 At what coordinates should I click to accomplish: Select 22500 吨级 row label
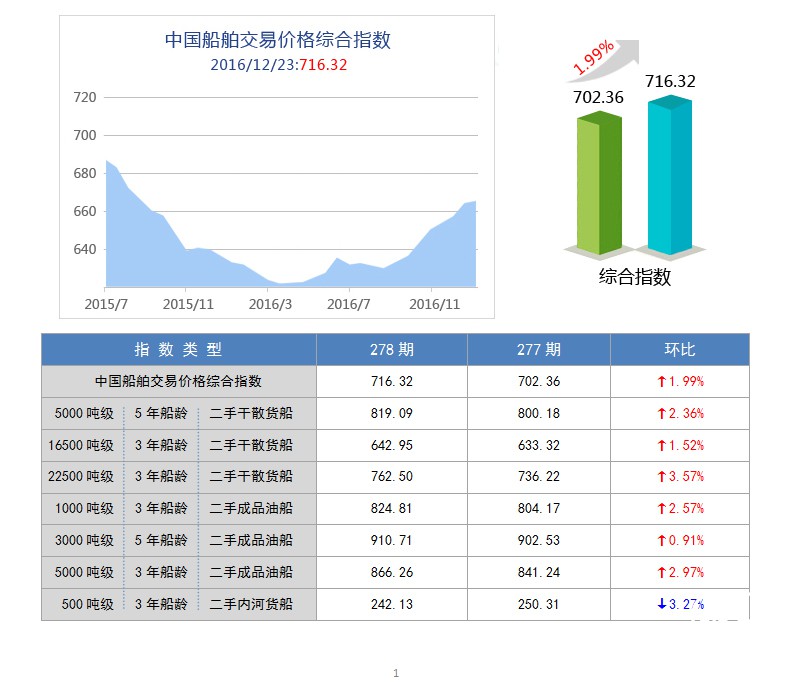point(81,477)
